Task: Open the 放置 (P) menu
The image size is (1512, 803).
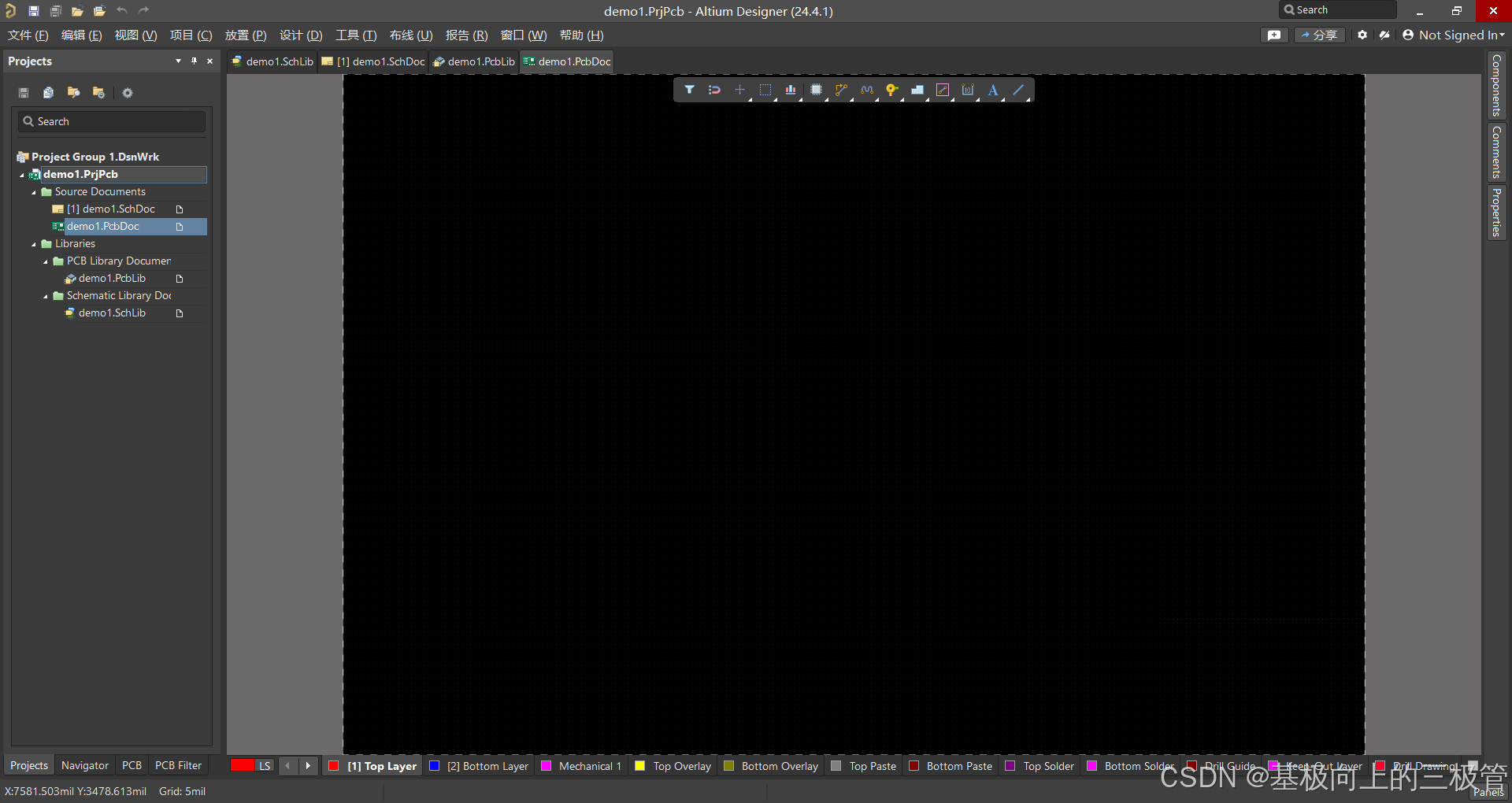Action: (246, 35)
